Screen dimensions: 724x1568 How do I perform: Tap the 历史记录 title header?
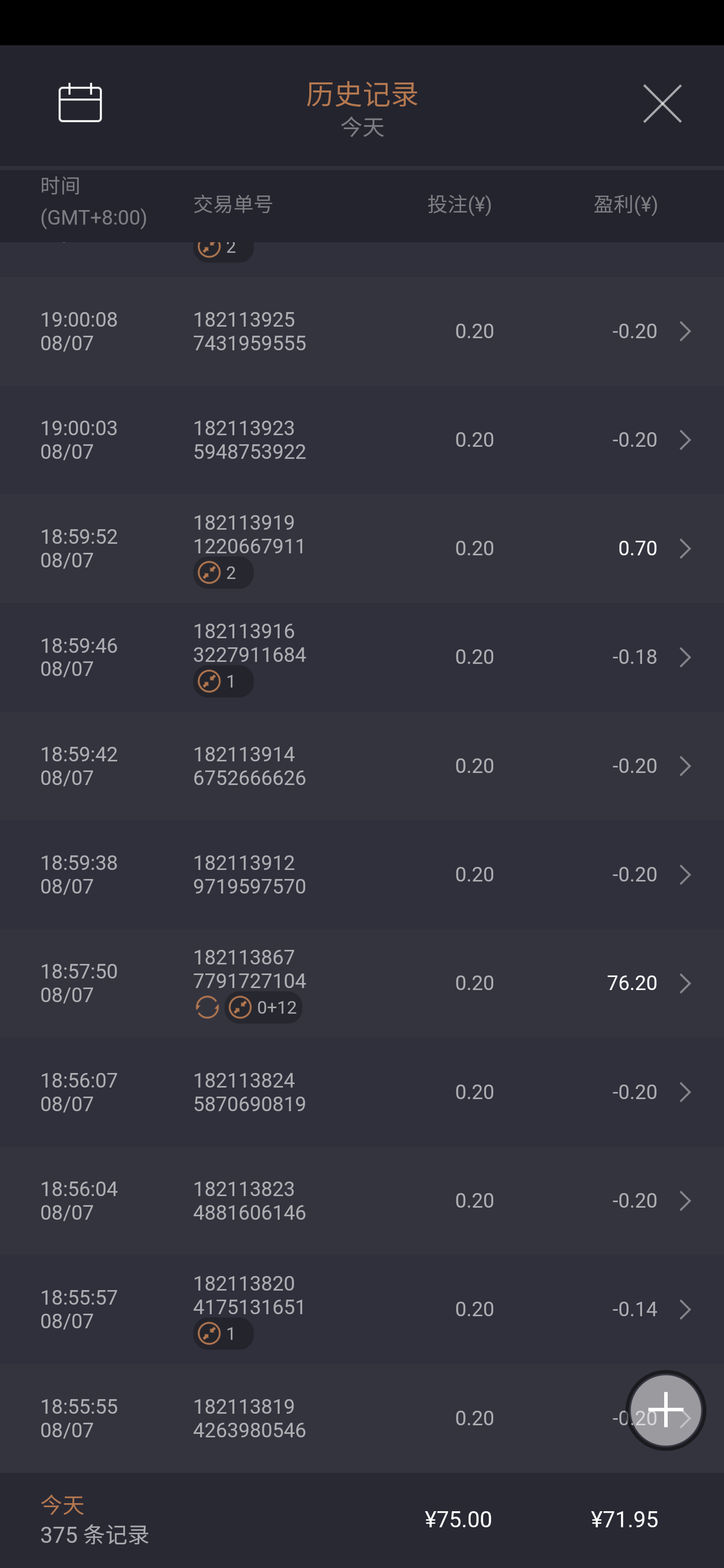(361, 94)
